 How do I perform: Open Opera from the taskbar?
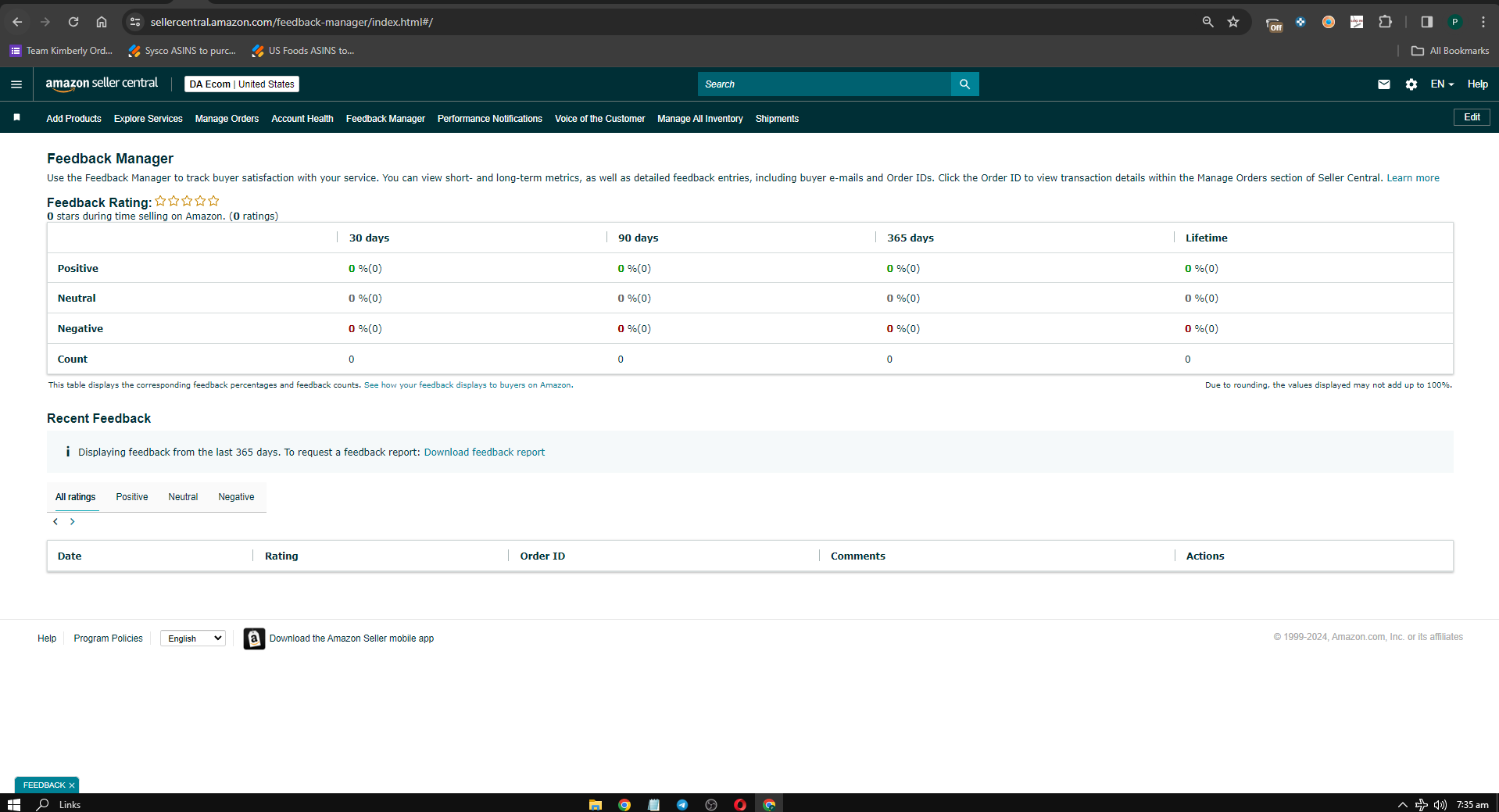tap(740, 804)
